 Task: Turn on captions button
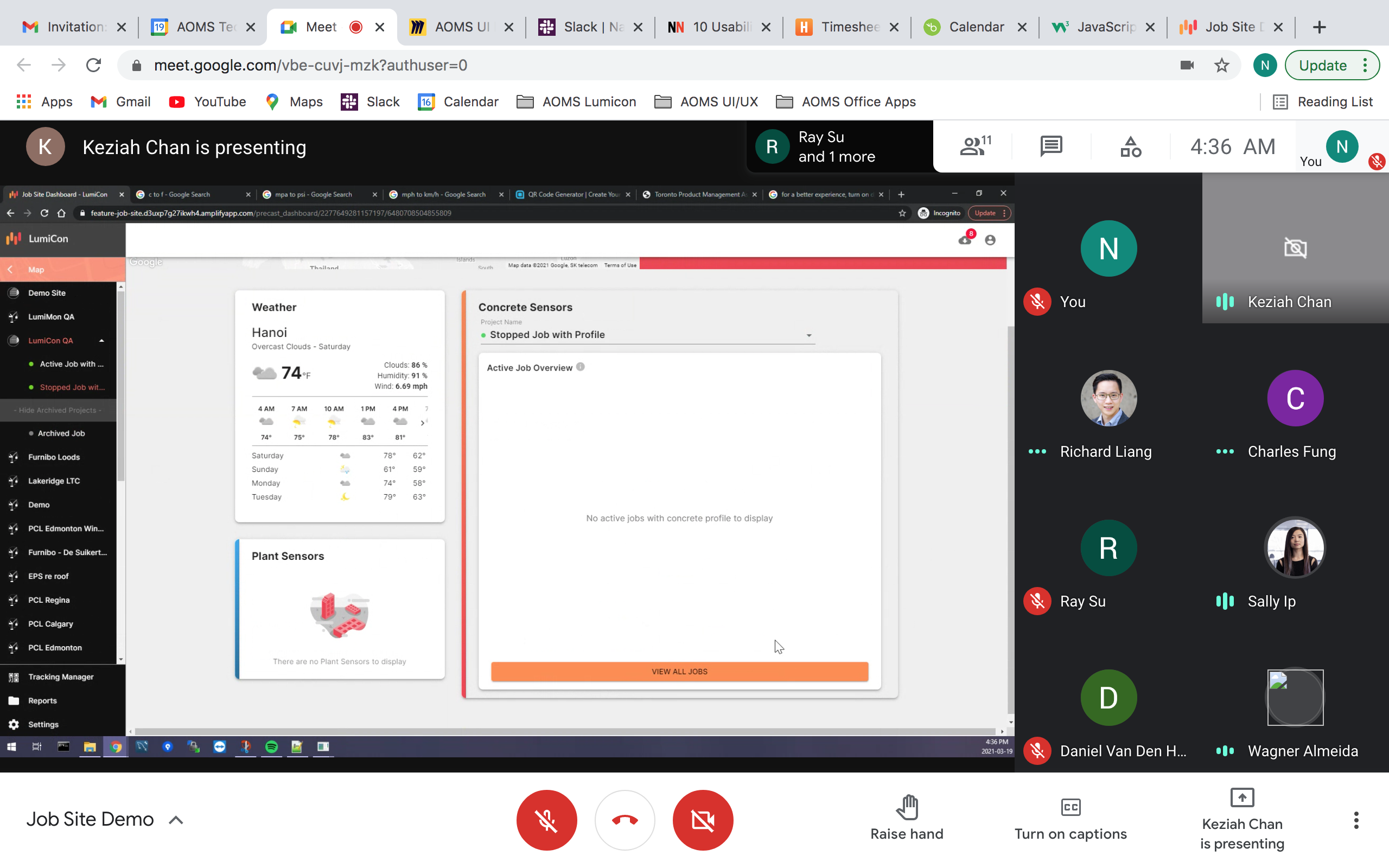point(1071,820)
